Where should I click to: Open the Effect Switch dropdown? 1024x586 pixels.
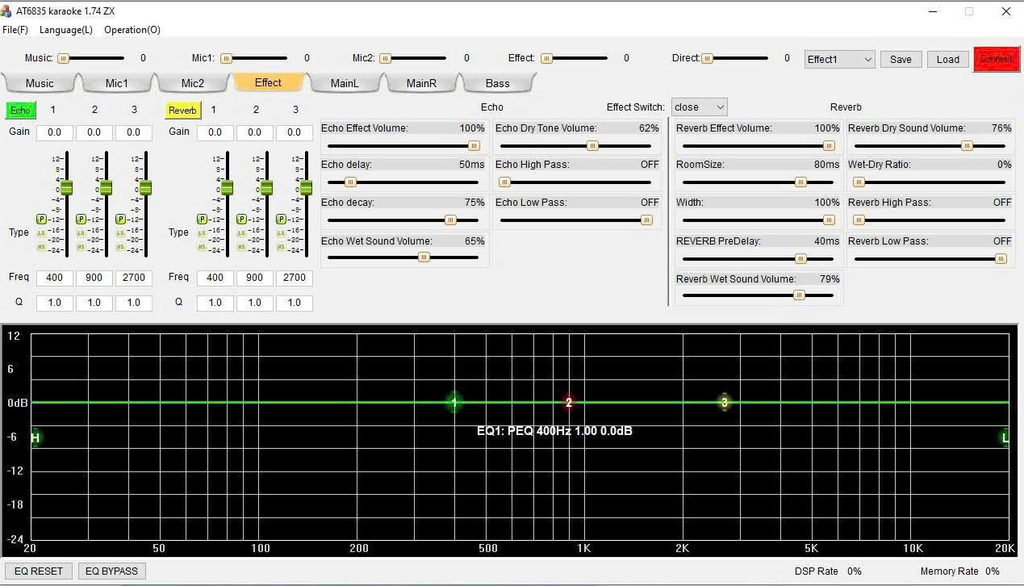[x=699, y=107]
